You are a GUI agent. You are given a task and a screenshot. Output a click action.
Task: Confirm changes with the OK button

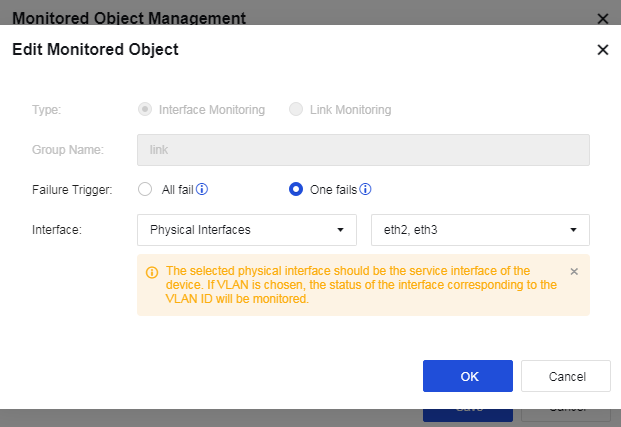tap(468, 376)
